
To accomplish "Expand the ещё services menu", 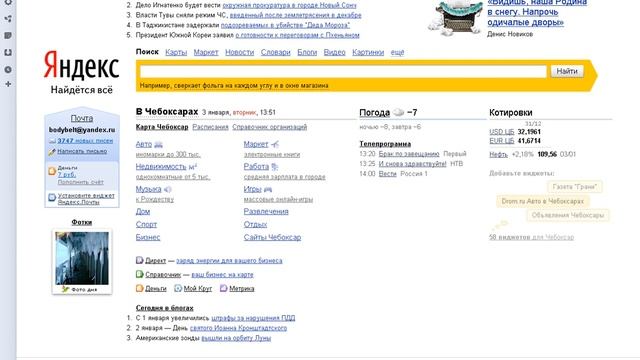I will (x=397, y=52).
